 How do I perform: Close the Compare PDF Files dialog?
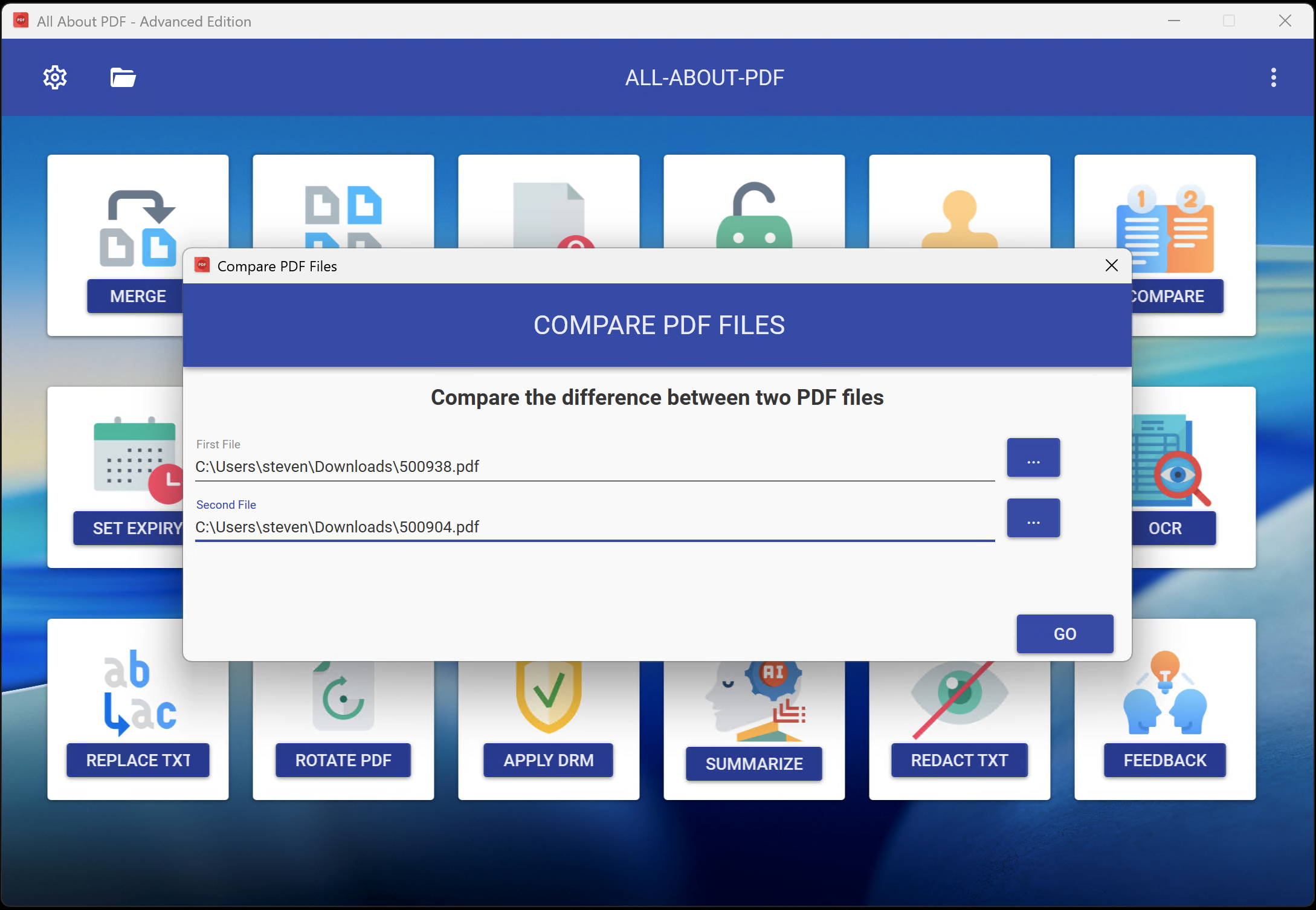click(x=1111, y=265)
